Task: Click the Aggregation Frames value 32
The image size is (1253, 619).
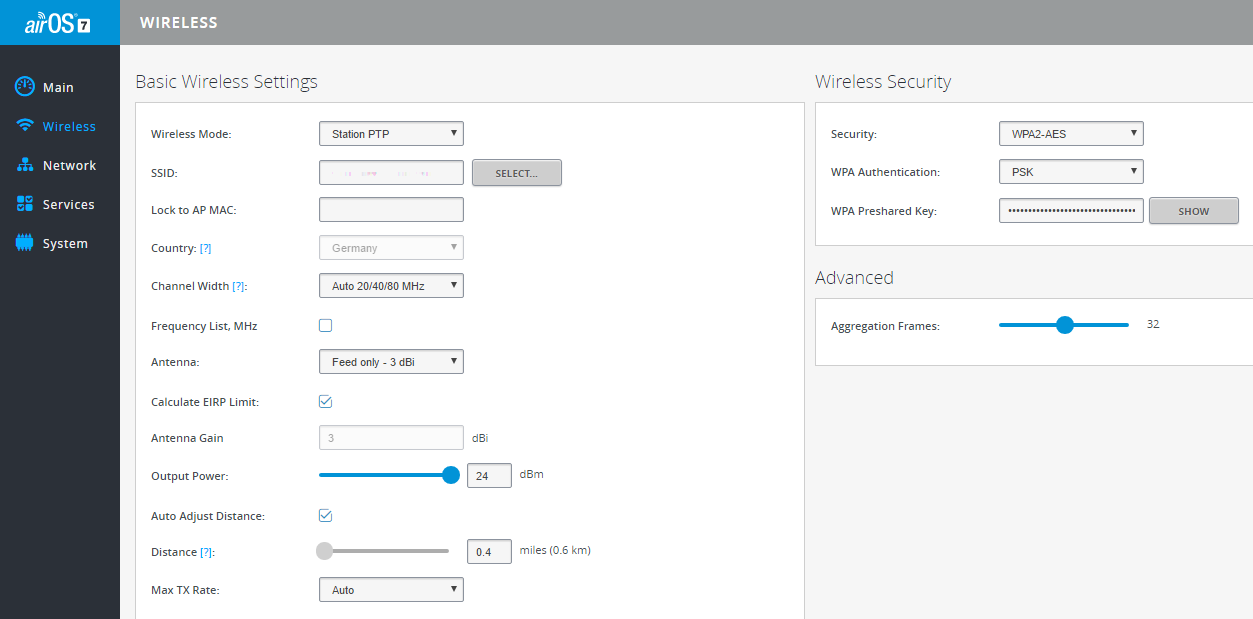Action: coord(1153,324)
